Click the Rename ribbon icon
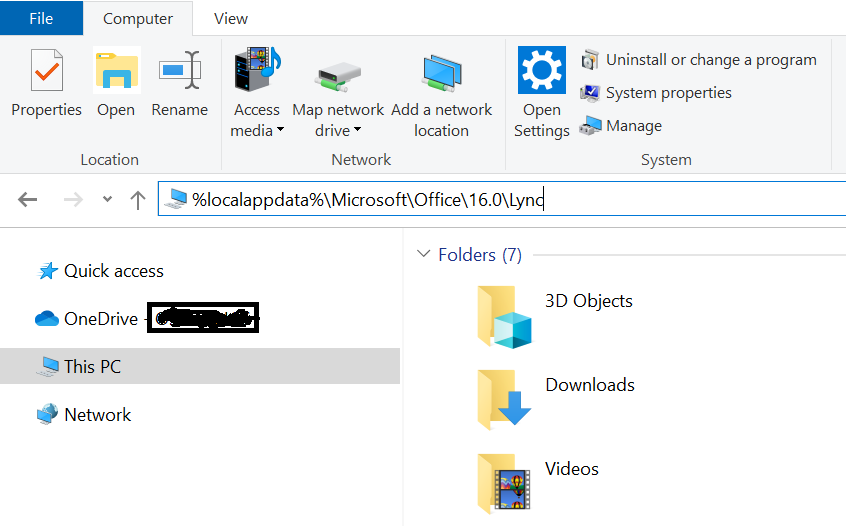Image resolution: width=846 pixels, height=526 pixels. pyautogui.click(x=180, y=73)
